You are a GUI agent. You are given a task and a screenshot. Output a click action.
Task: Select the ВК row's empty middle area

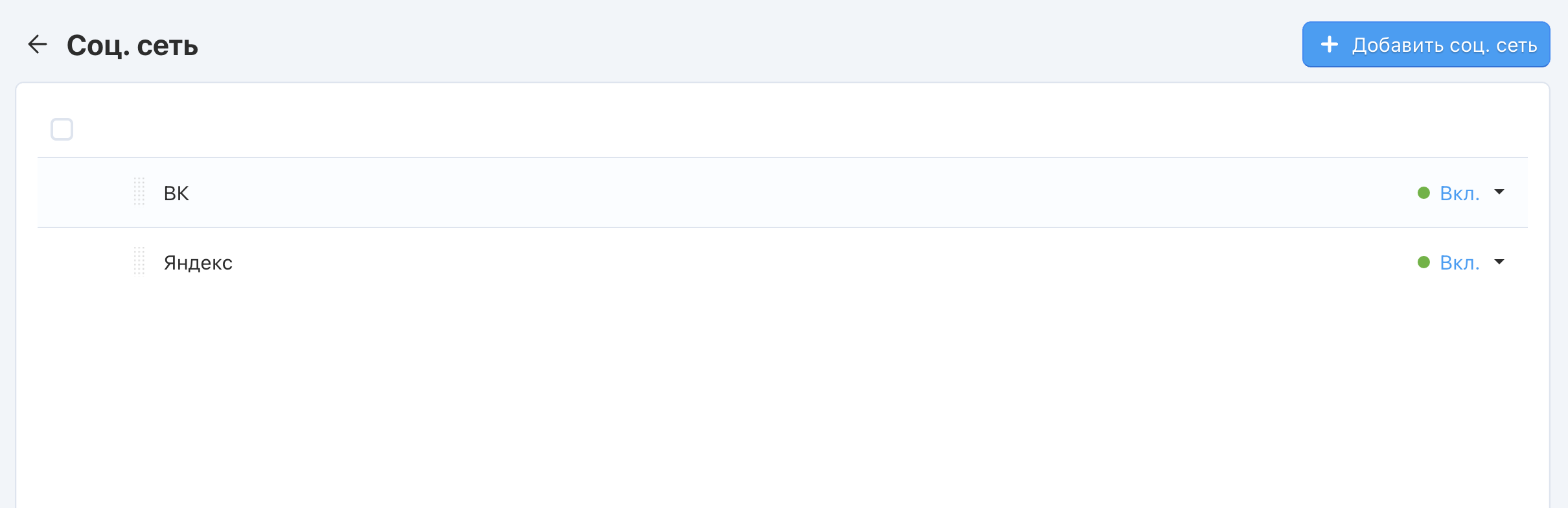(778, 193)
